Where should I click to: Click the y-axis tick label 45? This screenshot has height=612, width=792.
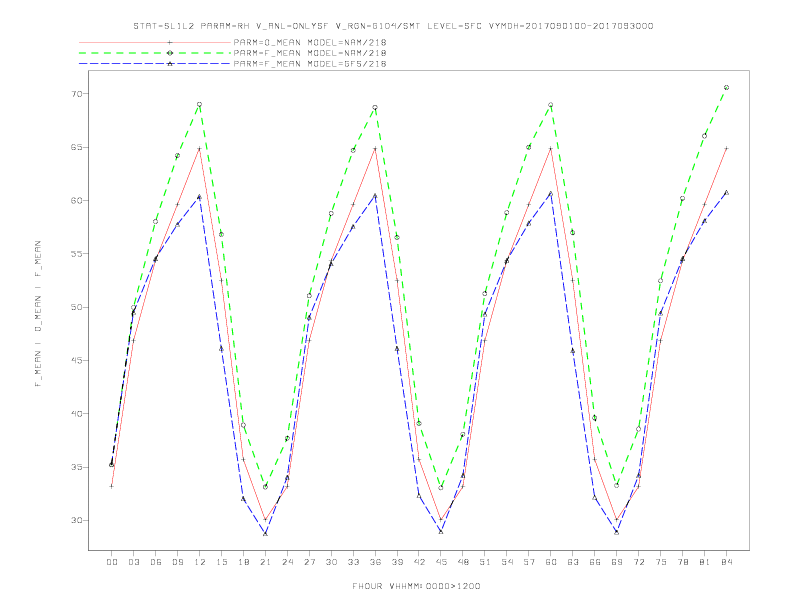tap(77, 361)
